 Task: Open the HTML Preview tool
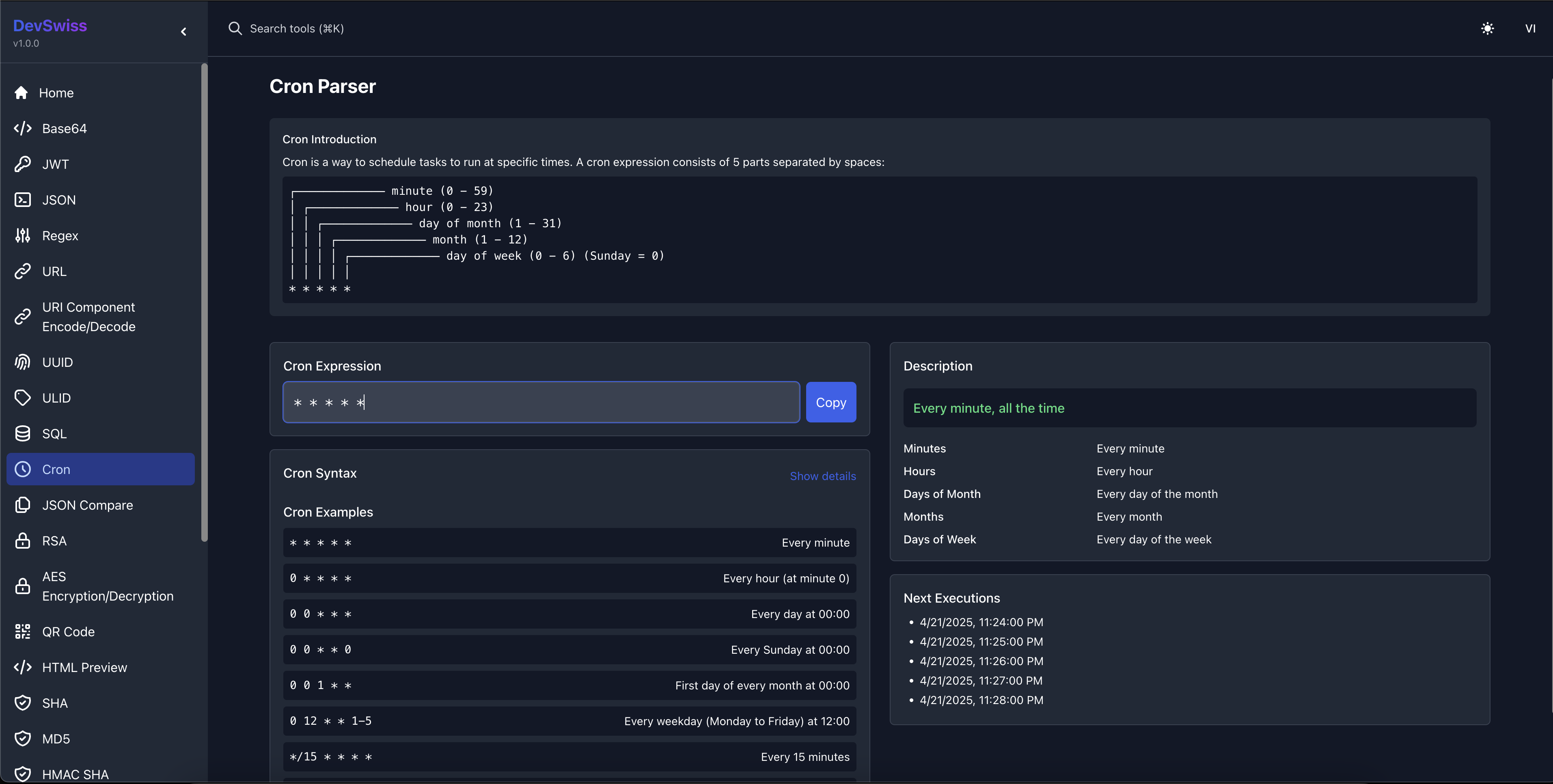click(x=101, y=667)
